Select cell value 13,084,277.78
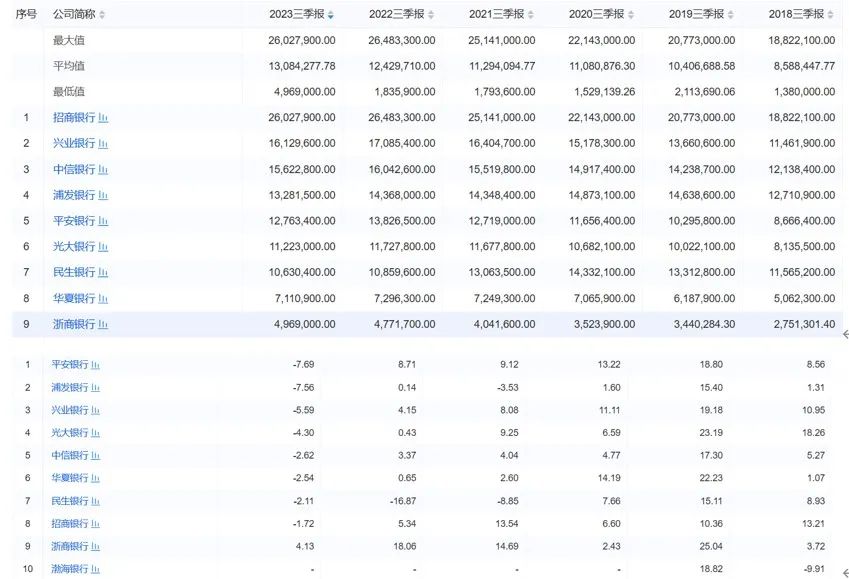The image size is (849, 579). point(302,66)
